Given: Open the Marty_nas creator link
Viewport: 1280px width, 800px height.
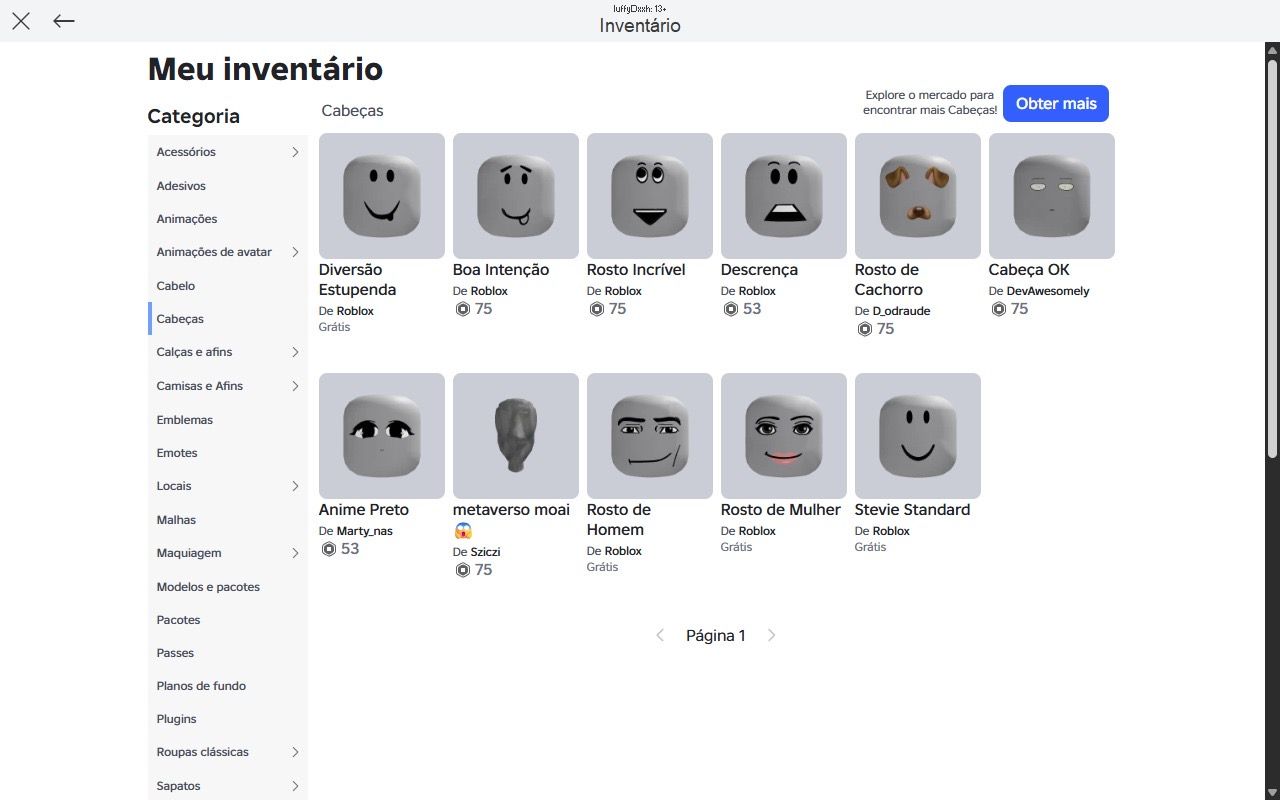Looking at the screenshot, I should click(x=365, y=531).
